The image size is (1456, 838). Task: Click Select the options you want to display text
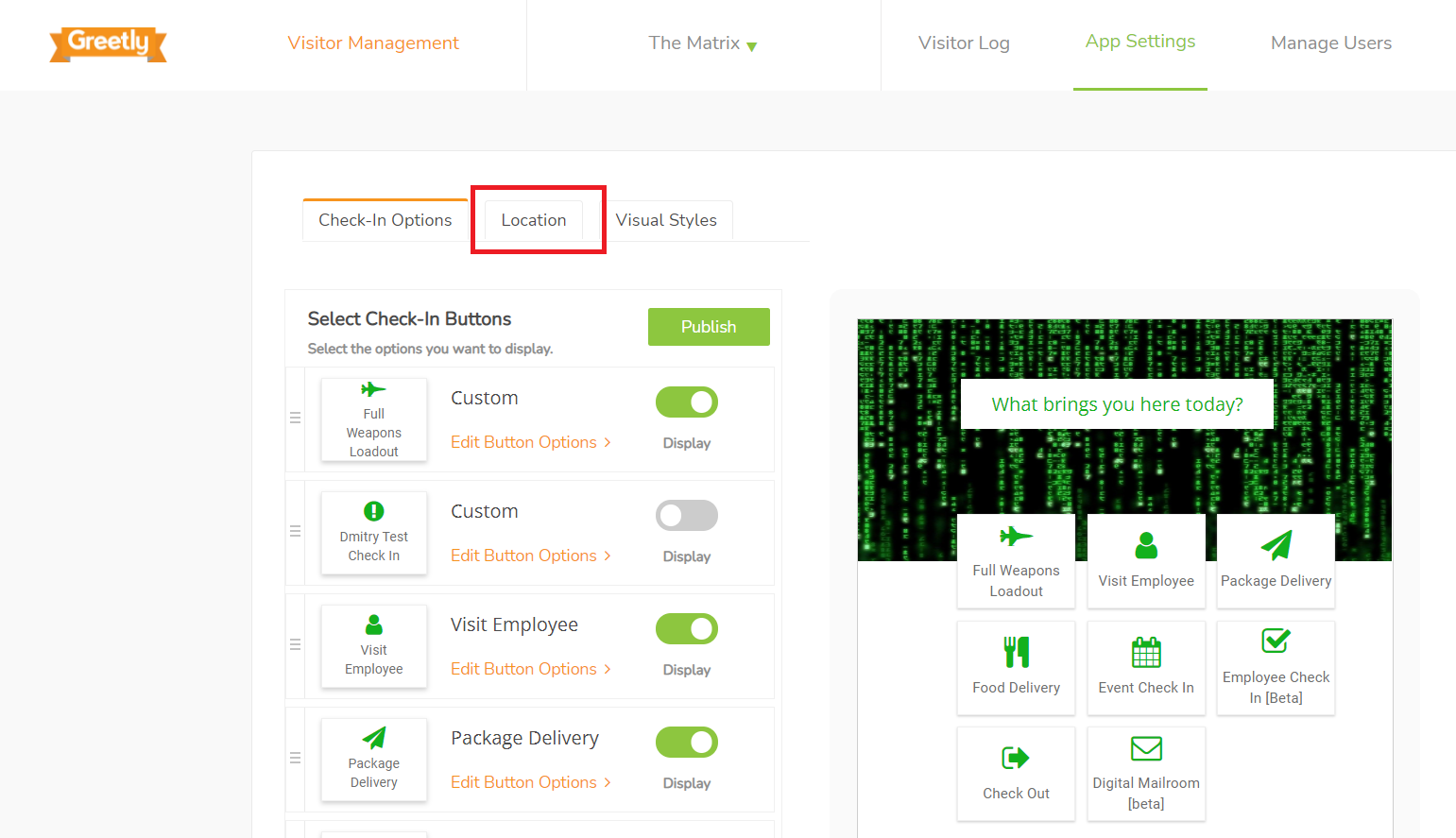tap(430, 349)
